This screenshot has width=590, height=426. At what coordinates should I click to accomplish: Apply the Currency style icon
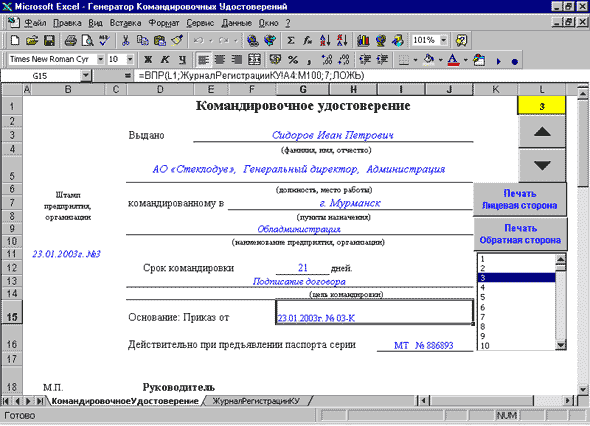275,59
